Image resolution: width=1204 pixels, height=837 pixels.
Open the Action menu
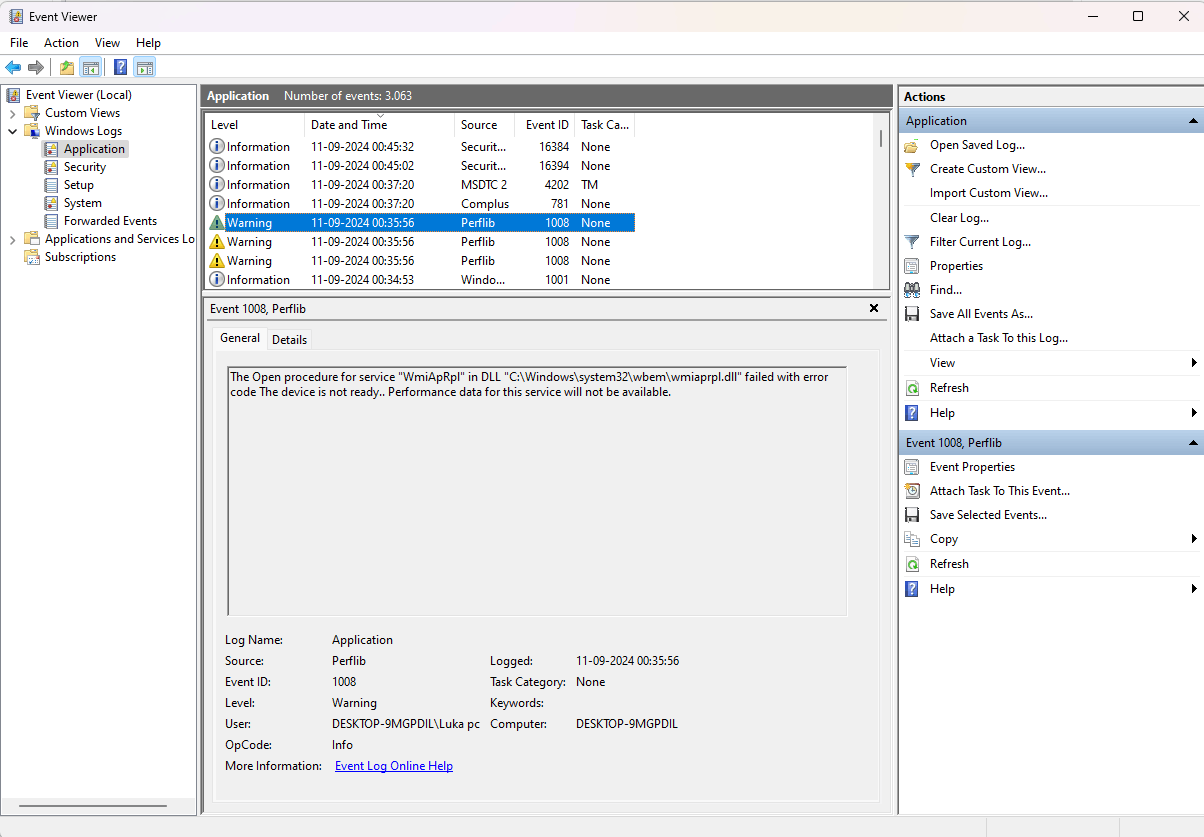[x=61, y=43]
